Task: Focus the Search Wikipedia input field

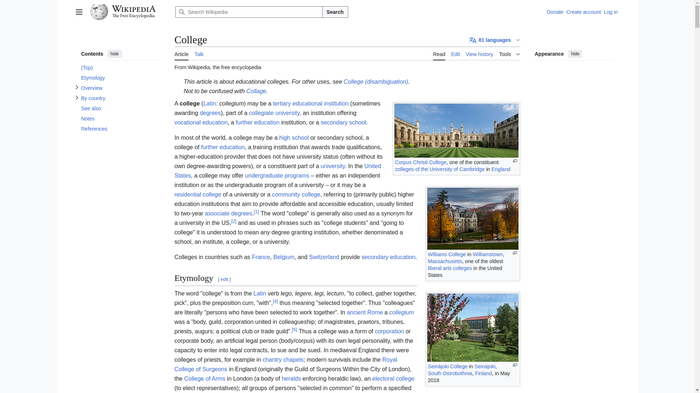Action: click(x=249, y=12)
